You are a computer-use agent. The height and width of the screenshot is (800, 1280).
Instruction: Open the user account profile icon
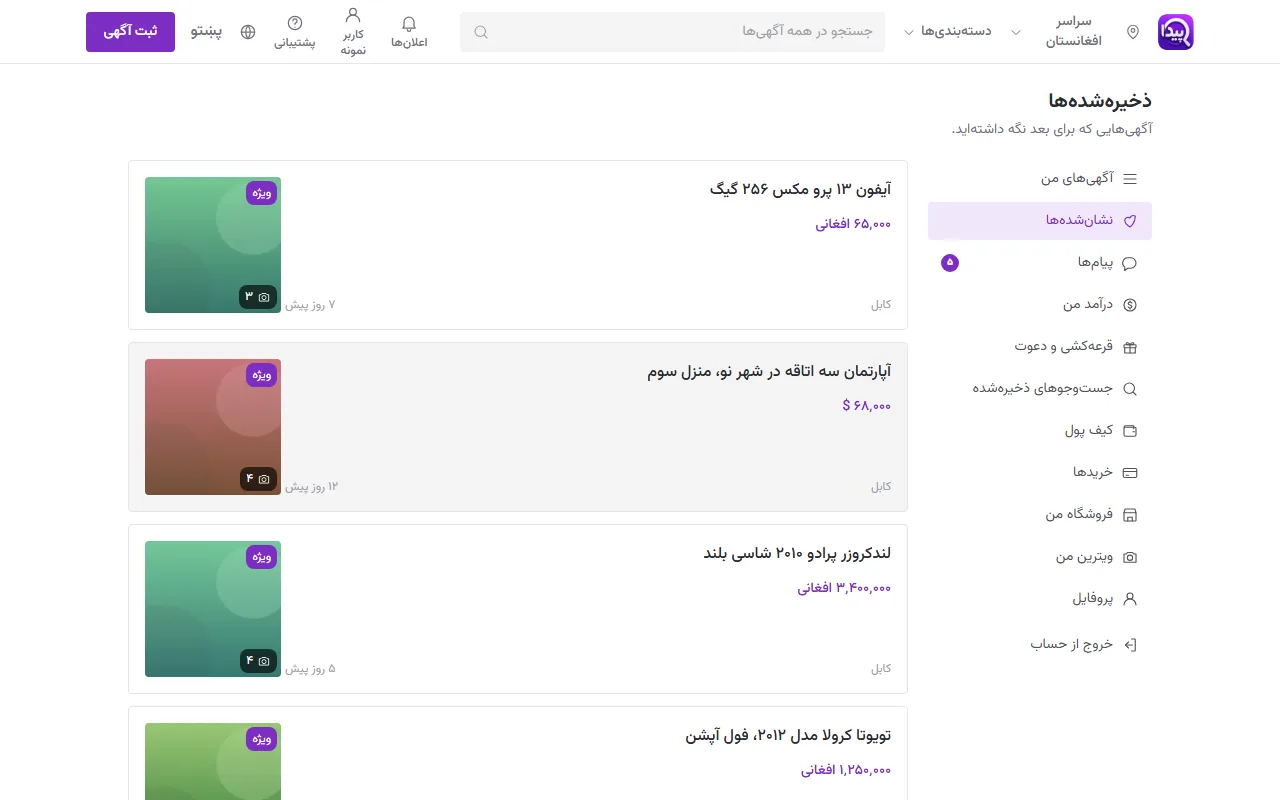353,15
